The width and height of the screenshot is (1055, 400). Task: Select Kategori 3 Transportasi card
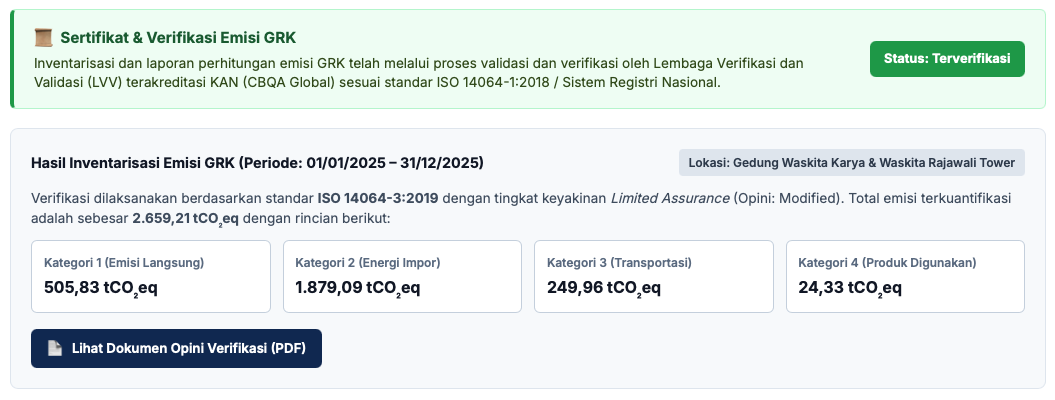click(653, 276)
